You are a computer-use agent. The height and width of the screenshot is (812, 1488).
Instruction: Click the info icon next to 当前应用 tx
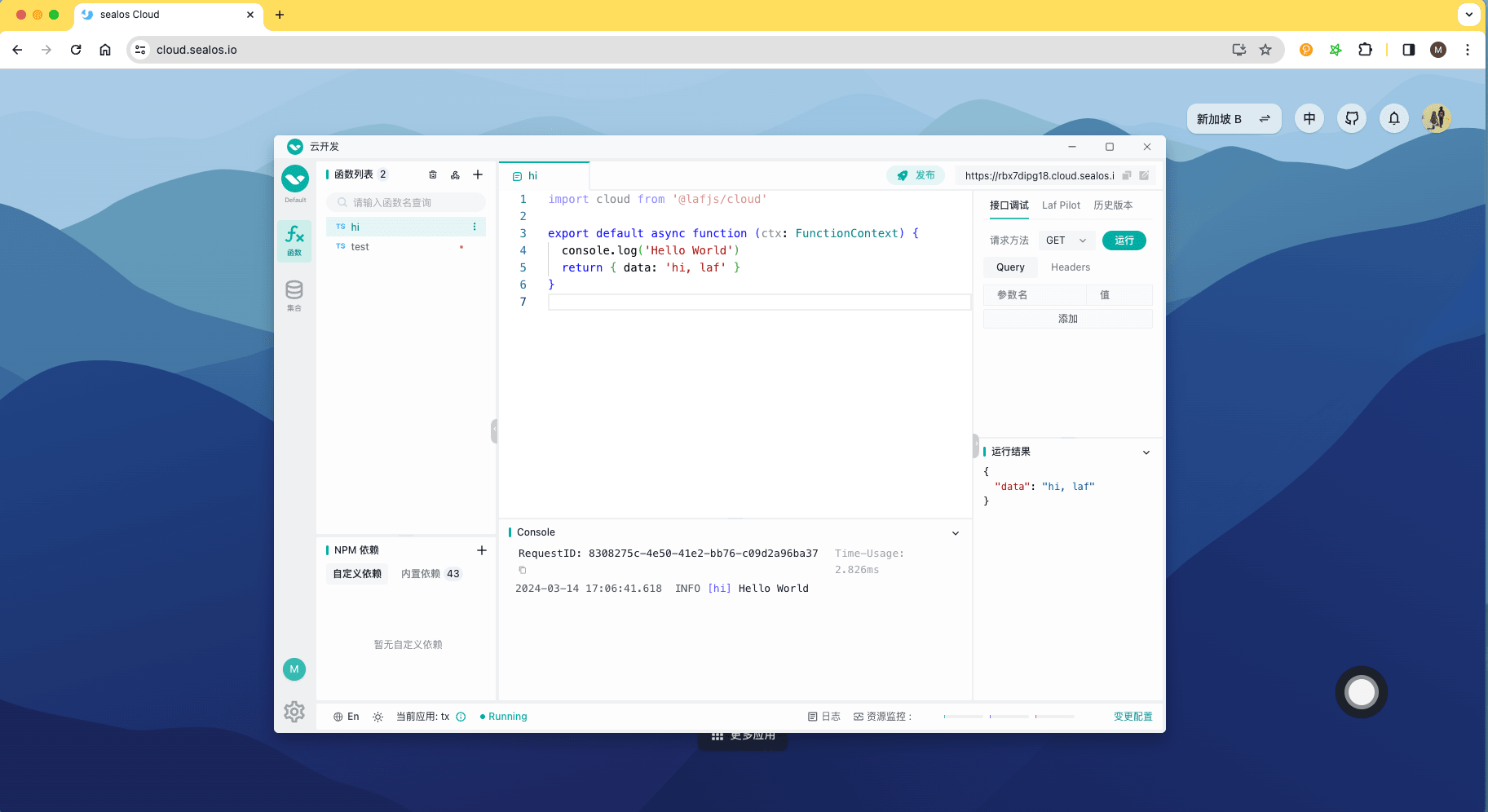pyautogui.click(x=461, y=717)
